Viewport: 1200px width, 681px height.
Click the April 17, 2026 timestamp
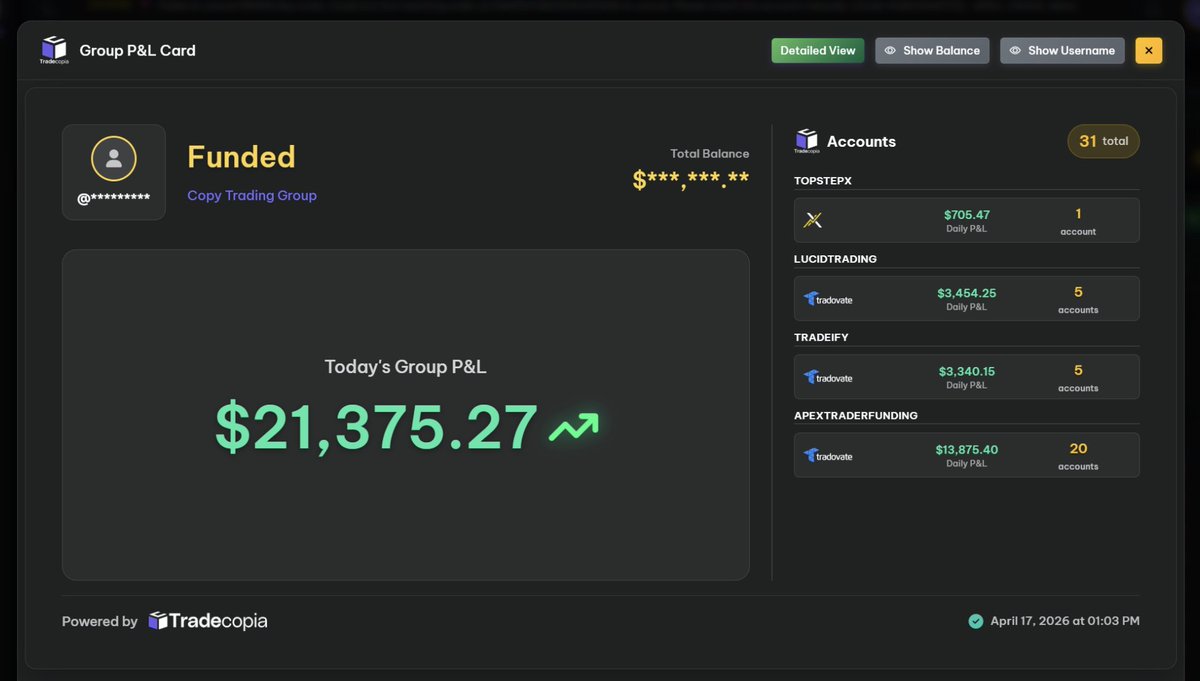[x=1065, y=621]
